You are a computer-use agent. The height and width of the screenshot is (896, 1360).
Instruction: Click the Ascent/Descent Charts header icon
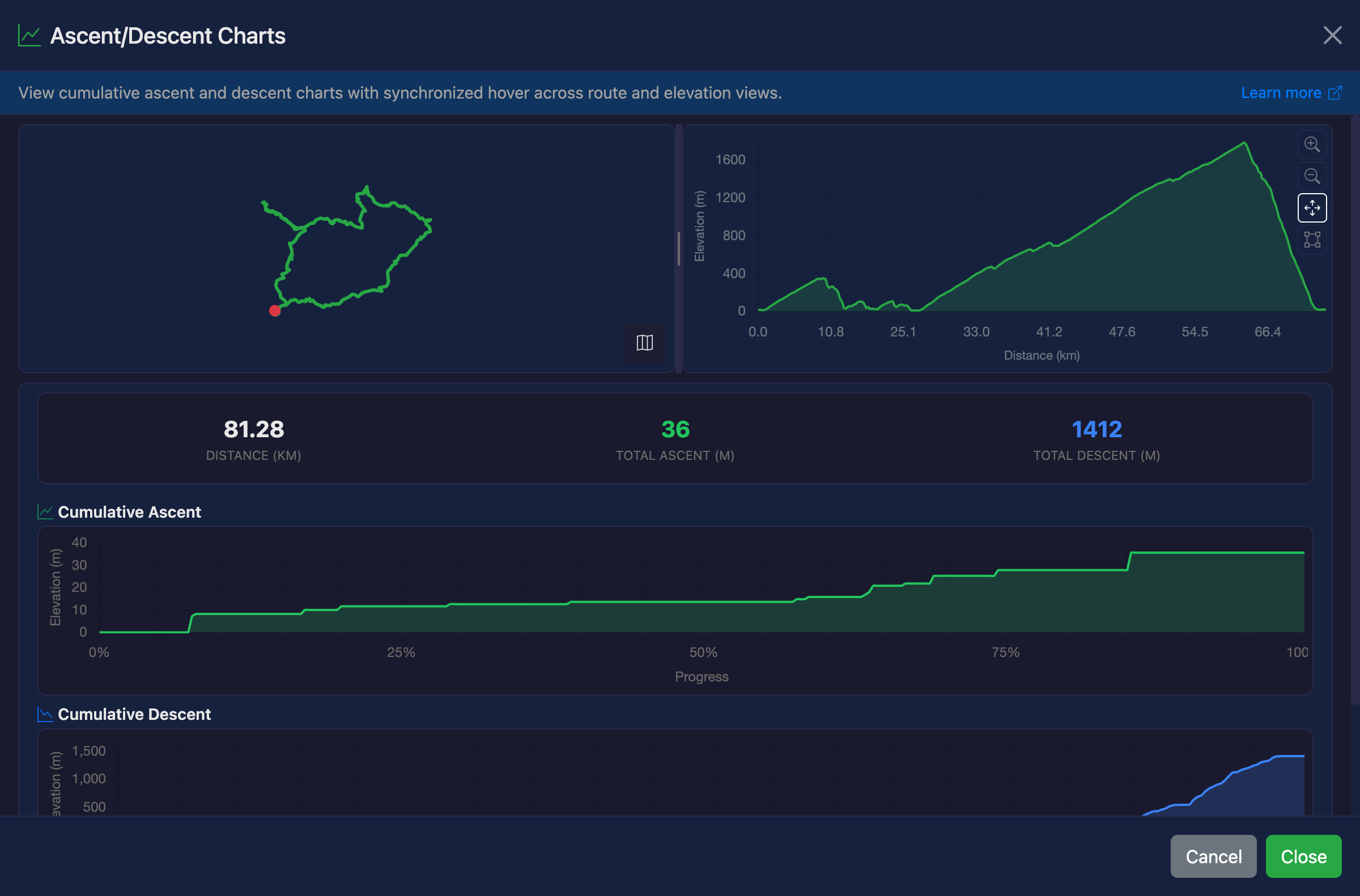point(29,36)
